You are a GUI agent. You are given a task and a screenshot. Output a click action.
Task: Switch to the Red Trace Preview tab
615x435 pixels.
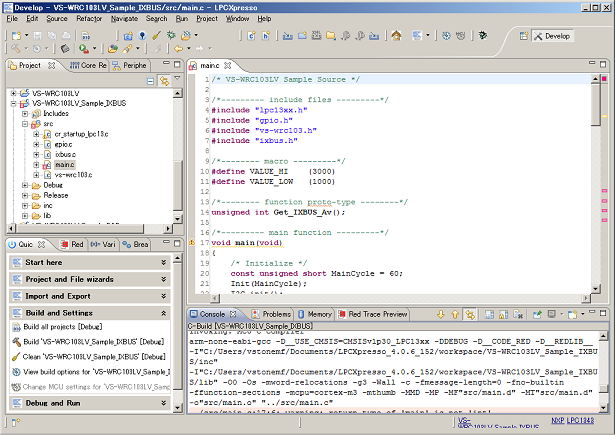pos(373,314)
